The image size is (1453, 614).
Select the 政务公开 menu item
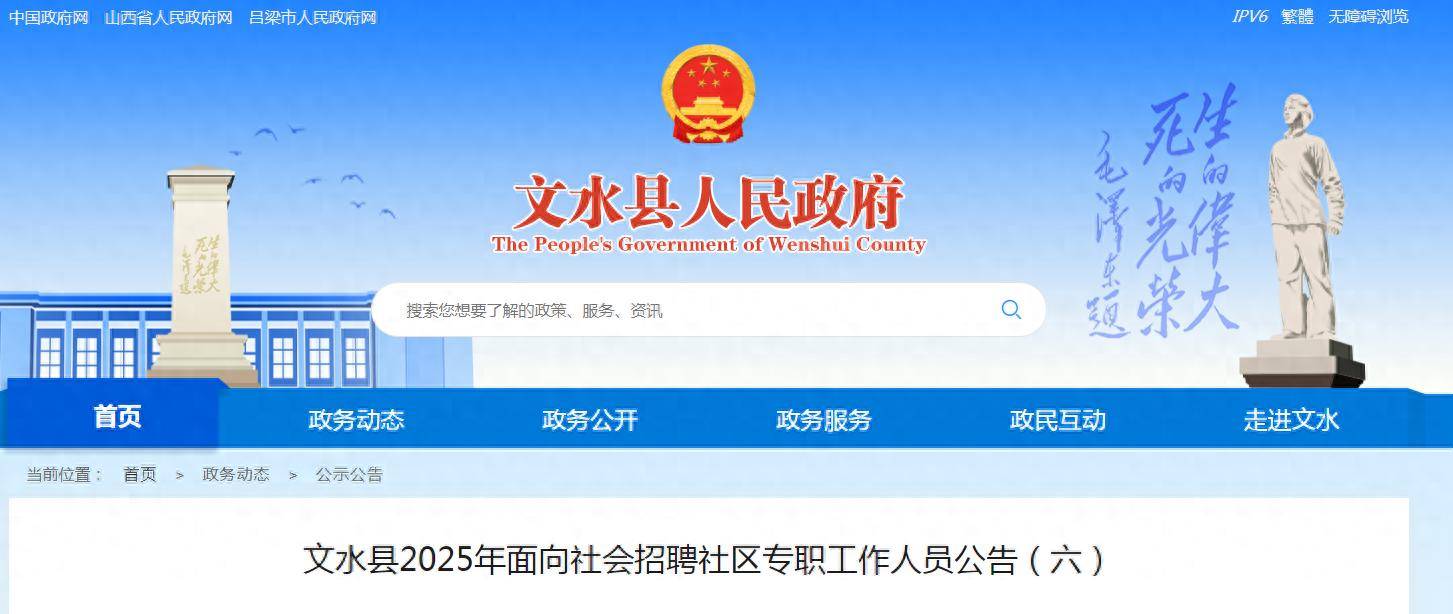590,420
